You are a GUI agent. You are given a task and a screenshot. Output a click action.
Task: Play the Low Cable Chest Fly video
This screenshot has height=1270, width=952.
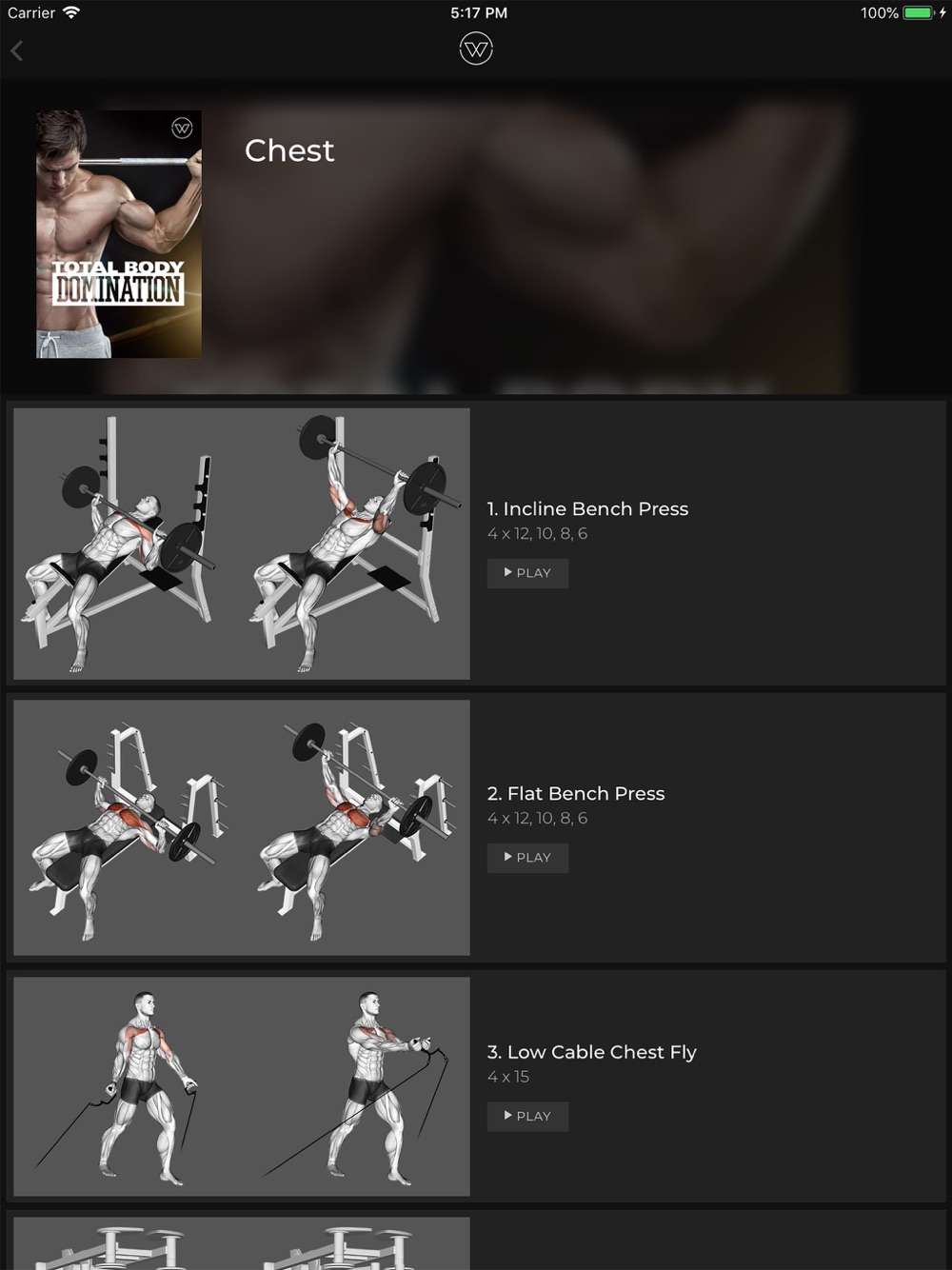tap(527, 1117)
